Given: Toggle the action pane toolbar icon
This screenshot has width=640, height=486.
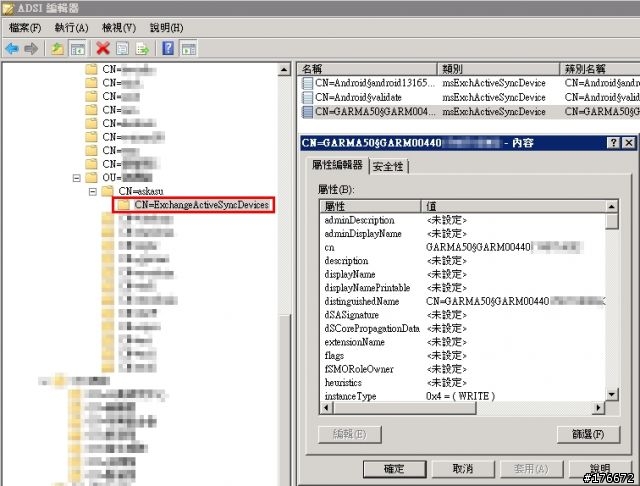Looking at the screenshot, I should 189,49.
